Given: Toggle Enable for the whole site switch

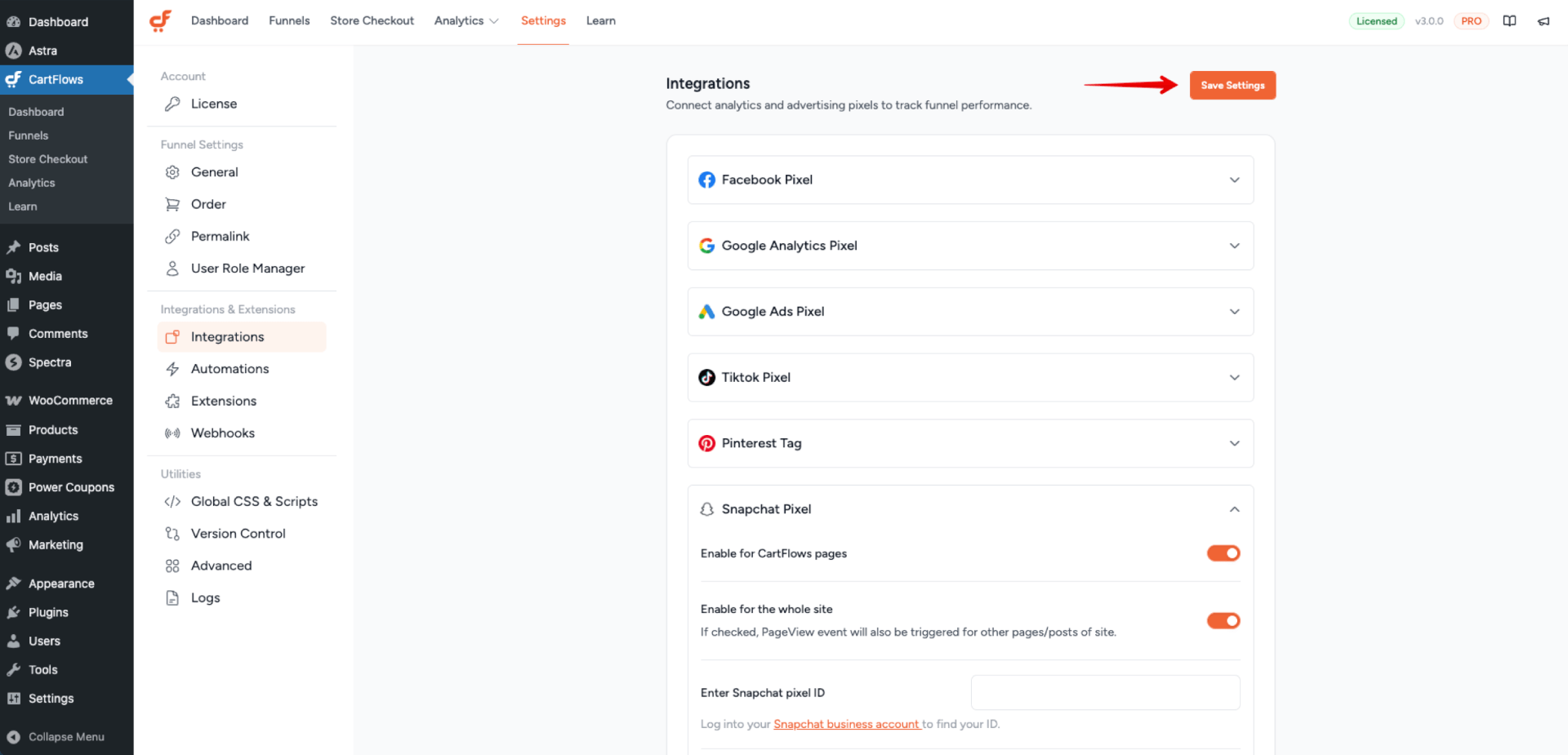Looking at the screenshot, I should [x=1223, y=621].
